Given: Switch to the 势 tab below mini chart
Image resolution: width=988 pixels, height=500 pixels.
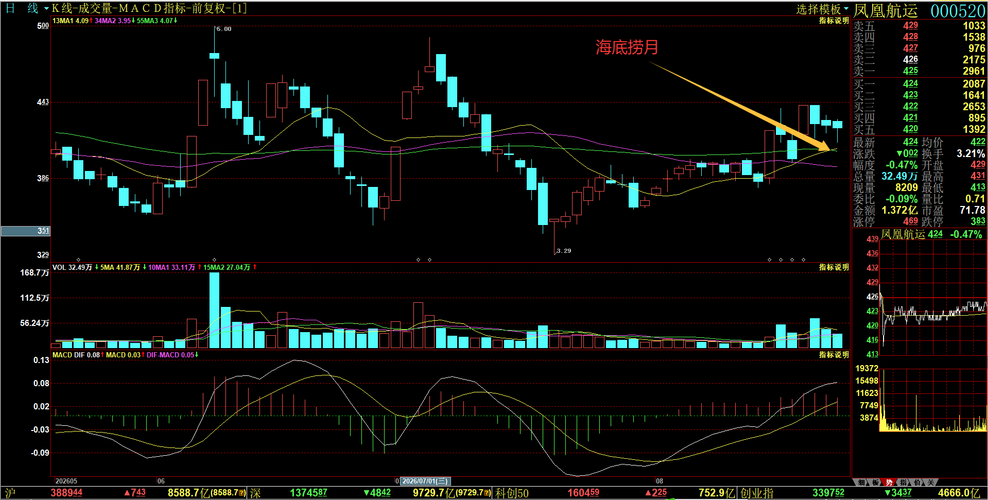Looking at the screenshot, I should point(889,482).
